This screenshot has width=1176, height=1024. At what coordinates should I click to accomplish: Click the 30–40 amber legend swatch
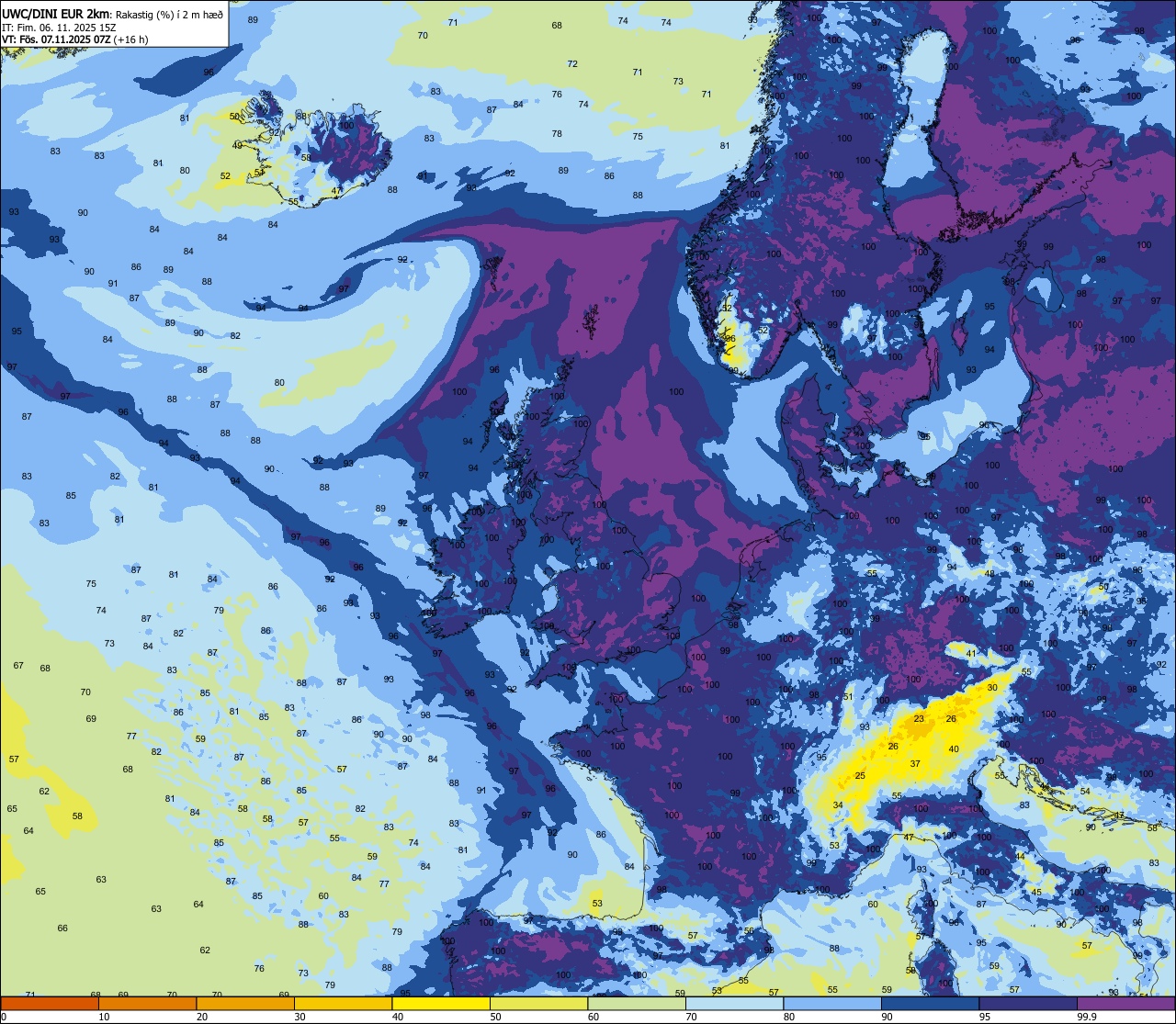(343, 1004)
